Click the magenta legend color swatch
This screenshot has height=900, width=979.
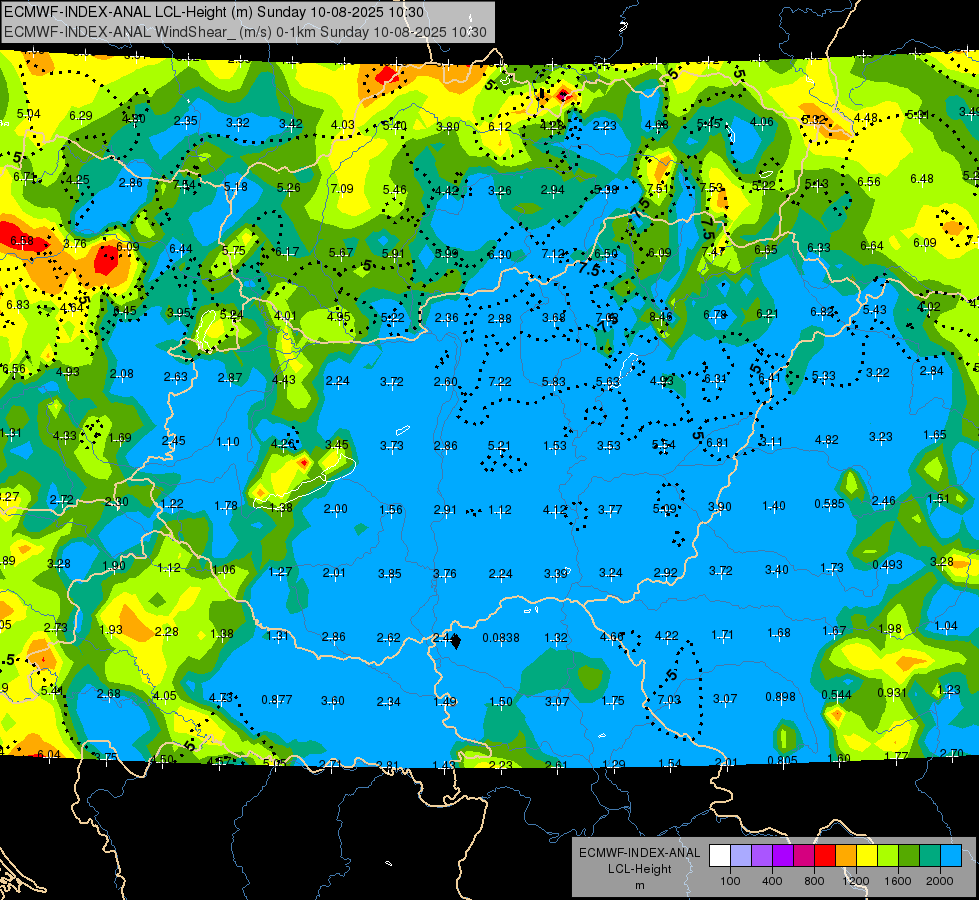804,856
